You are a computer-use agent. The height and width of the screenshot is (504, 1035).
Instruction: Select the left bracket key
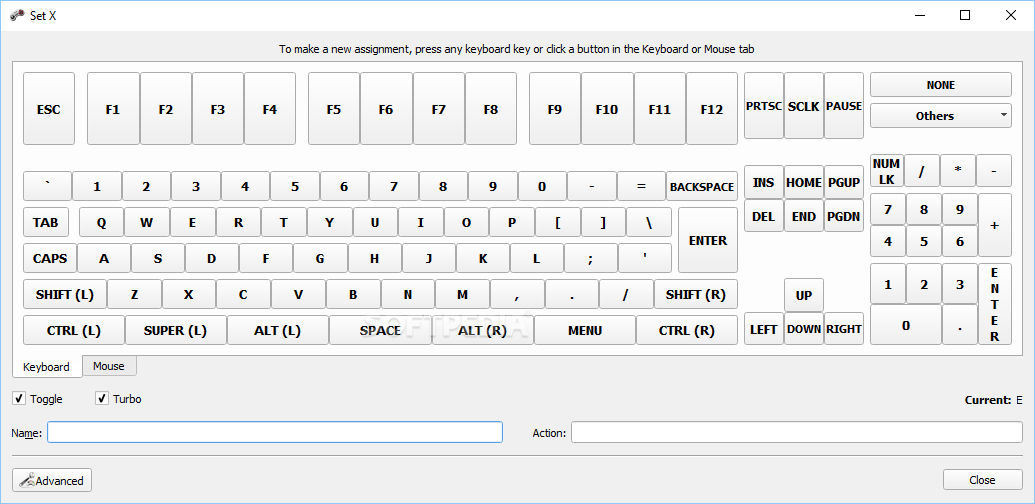click(x=558, y=222)
